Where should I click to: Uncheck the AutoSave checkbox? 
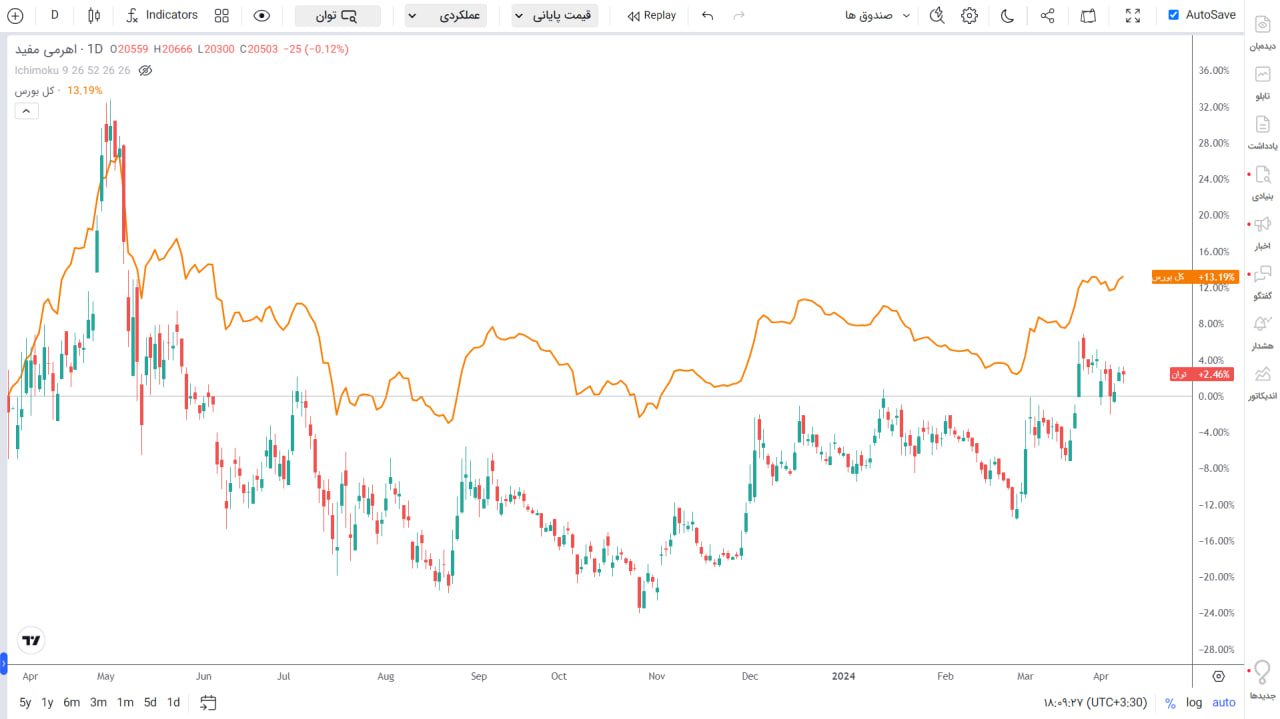point(1173,15)
